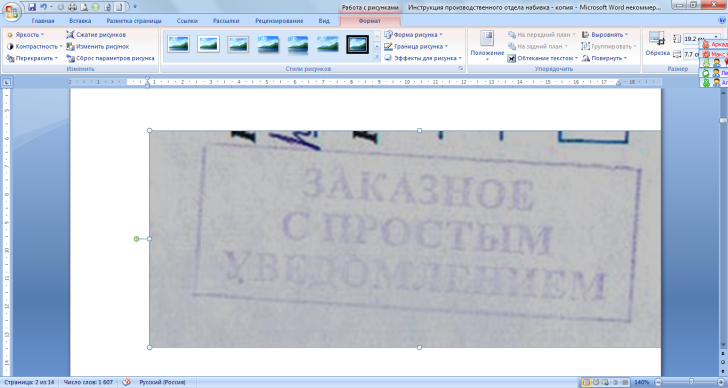Open the Перекрасить recolor dropdown
This screenshot has height=388, width=728.
[32, 58]
